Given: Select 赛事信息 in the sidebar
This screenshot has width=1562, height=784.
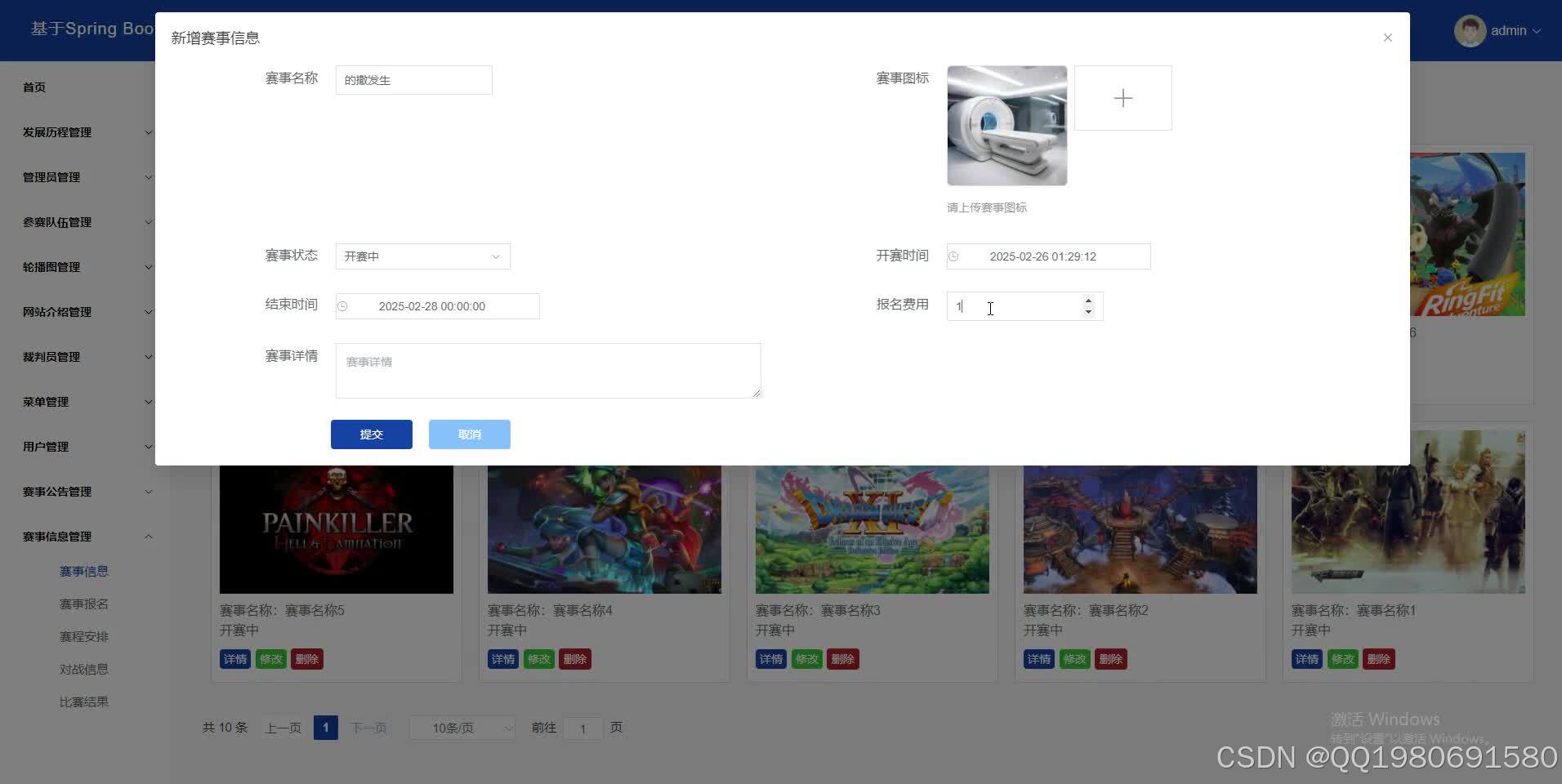Looking at the screenshot, I should (x=84, y=571).
